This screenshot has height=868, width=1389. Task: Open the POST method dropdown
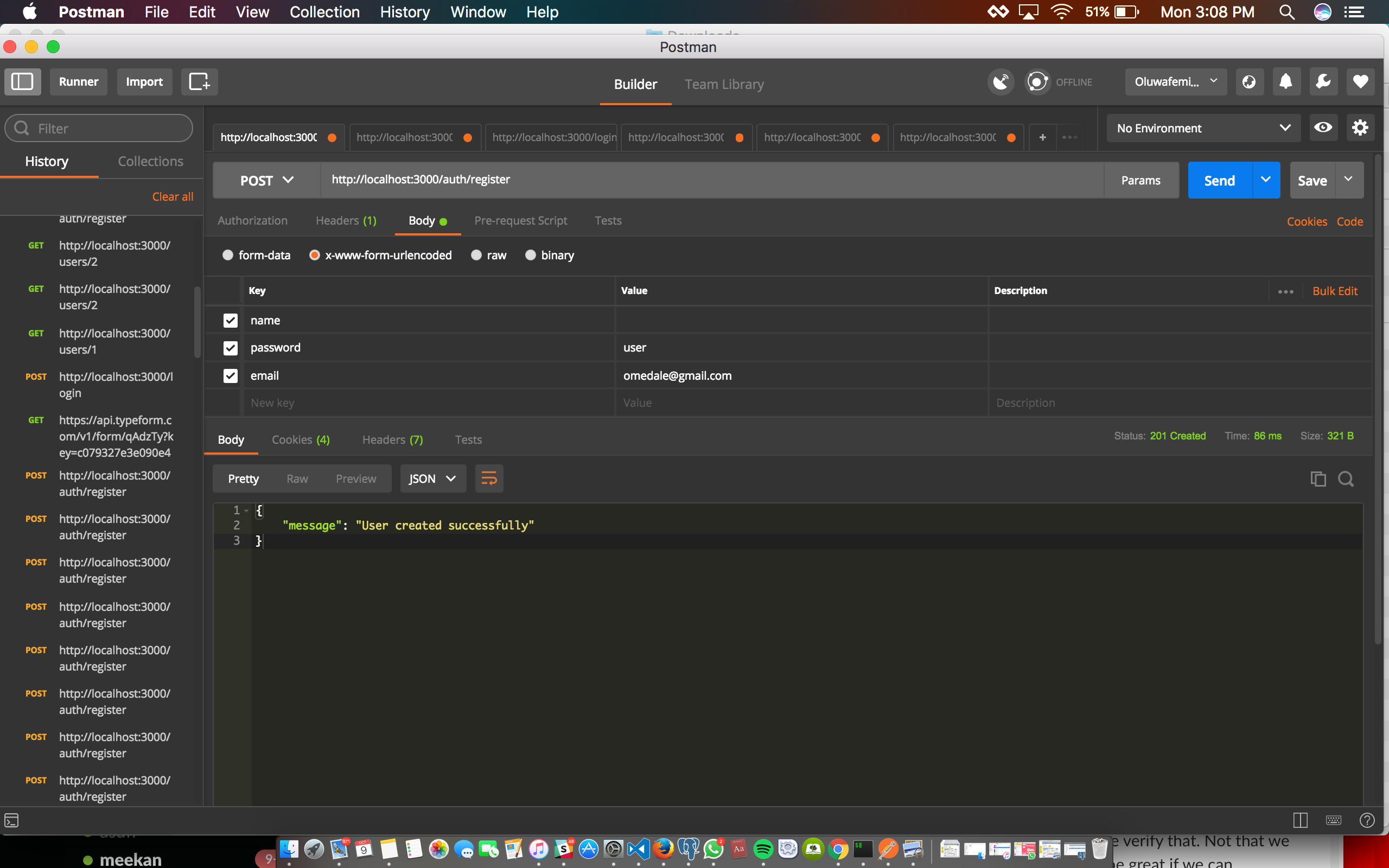267,180
